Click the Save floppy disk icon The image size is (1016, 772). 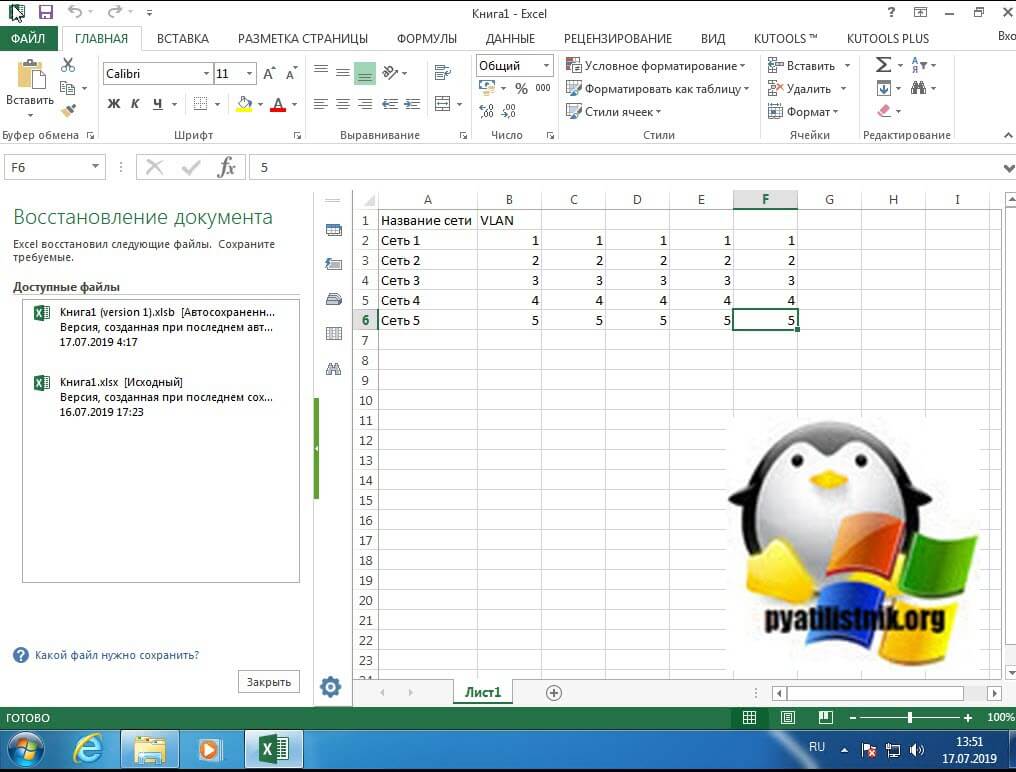pos(45,13)
